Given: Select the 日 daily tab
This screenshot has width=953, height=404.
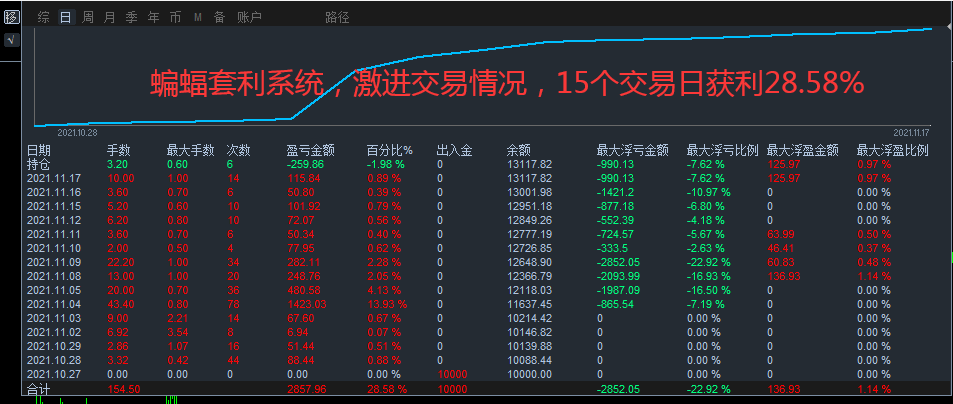Looking at the screenshot, I should (x=66, y=17).
